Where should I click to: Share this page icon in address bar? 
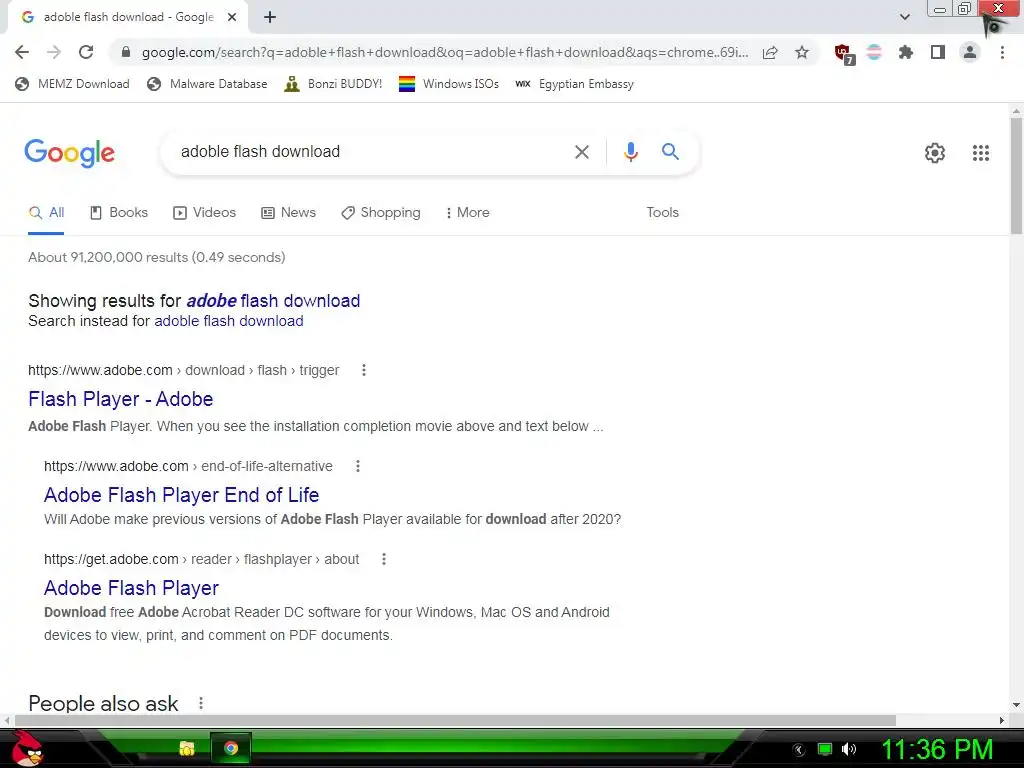(x=770, y=52)
